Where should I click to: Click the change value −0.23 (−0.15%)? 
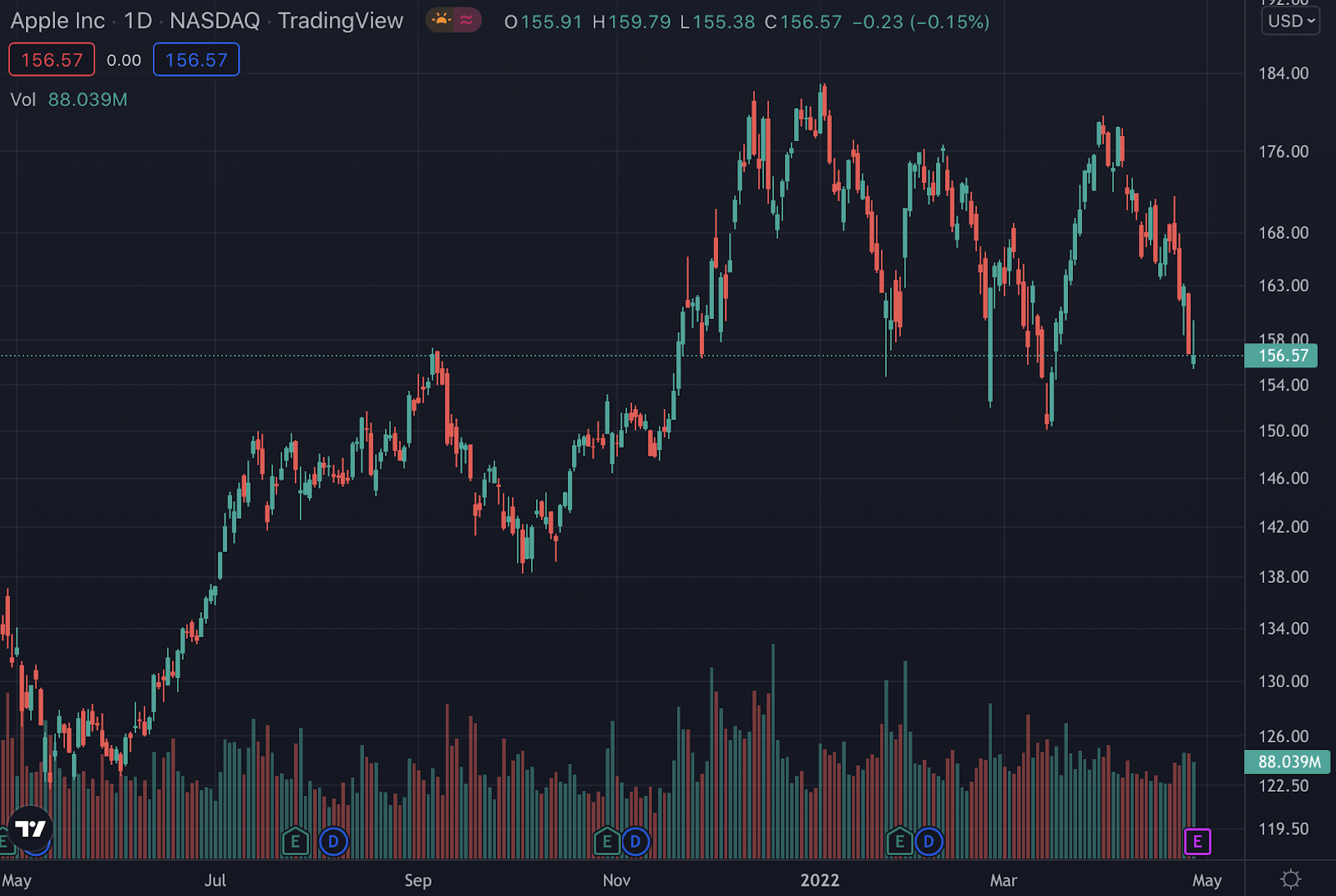pyautogui.click(x=921, y=22)
